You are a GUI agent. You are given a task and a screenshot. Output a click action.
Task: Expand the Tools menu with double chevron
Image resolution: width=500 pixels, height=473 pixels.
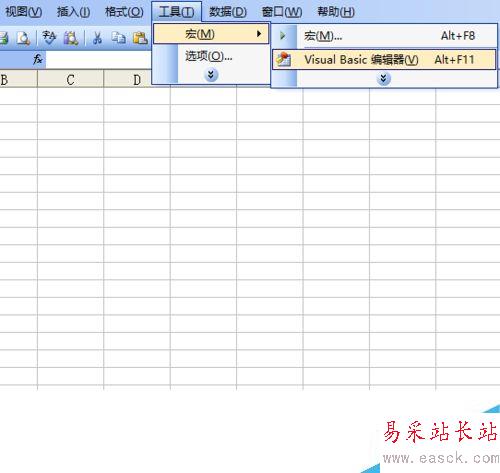coord(211,75)
